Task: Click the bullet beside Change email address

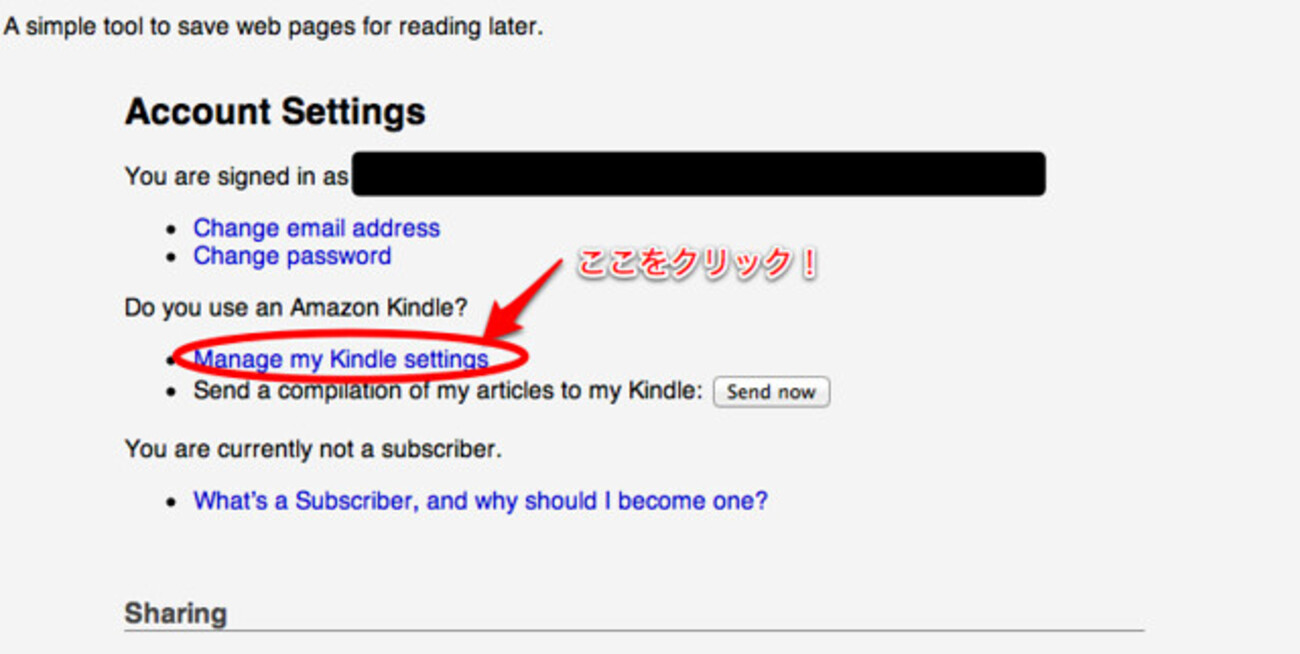Action: 173,230
